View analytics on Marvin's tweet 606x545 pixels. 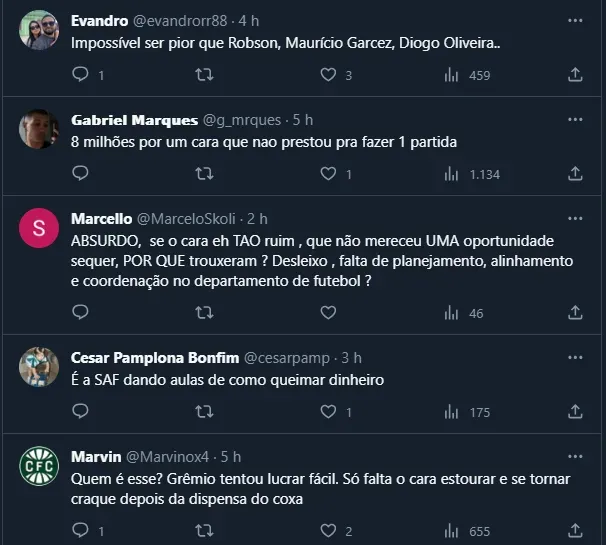tap(451, 531)
